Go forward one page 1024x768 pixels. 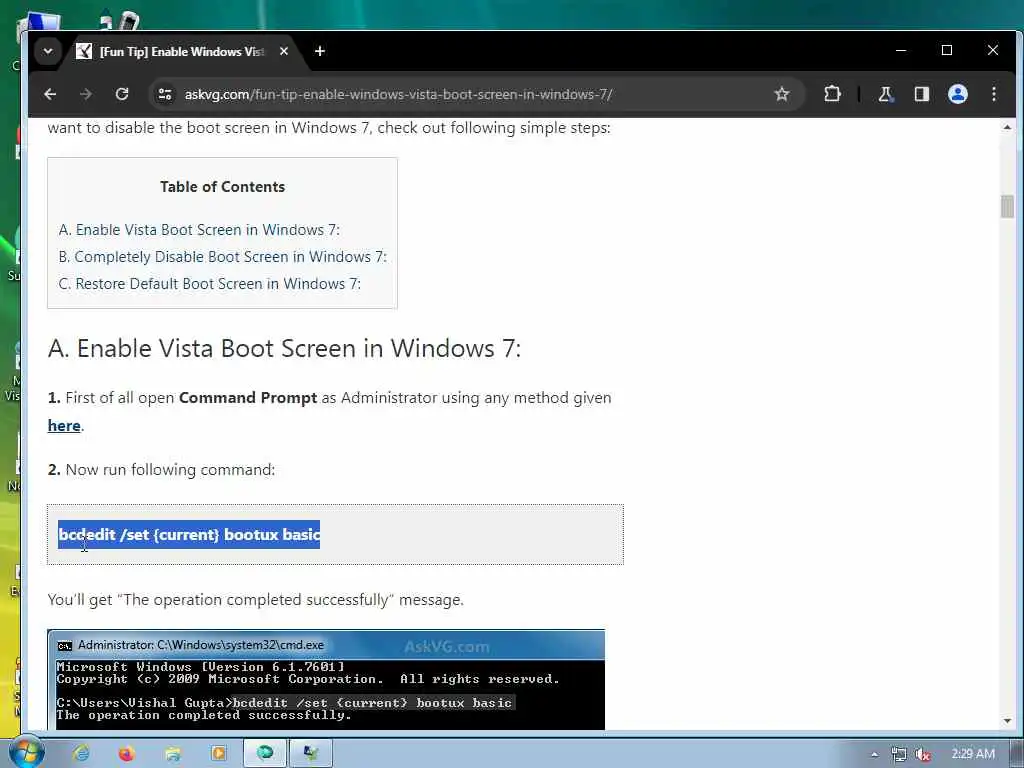(x=86, y=94)
